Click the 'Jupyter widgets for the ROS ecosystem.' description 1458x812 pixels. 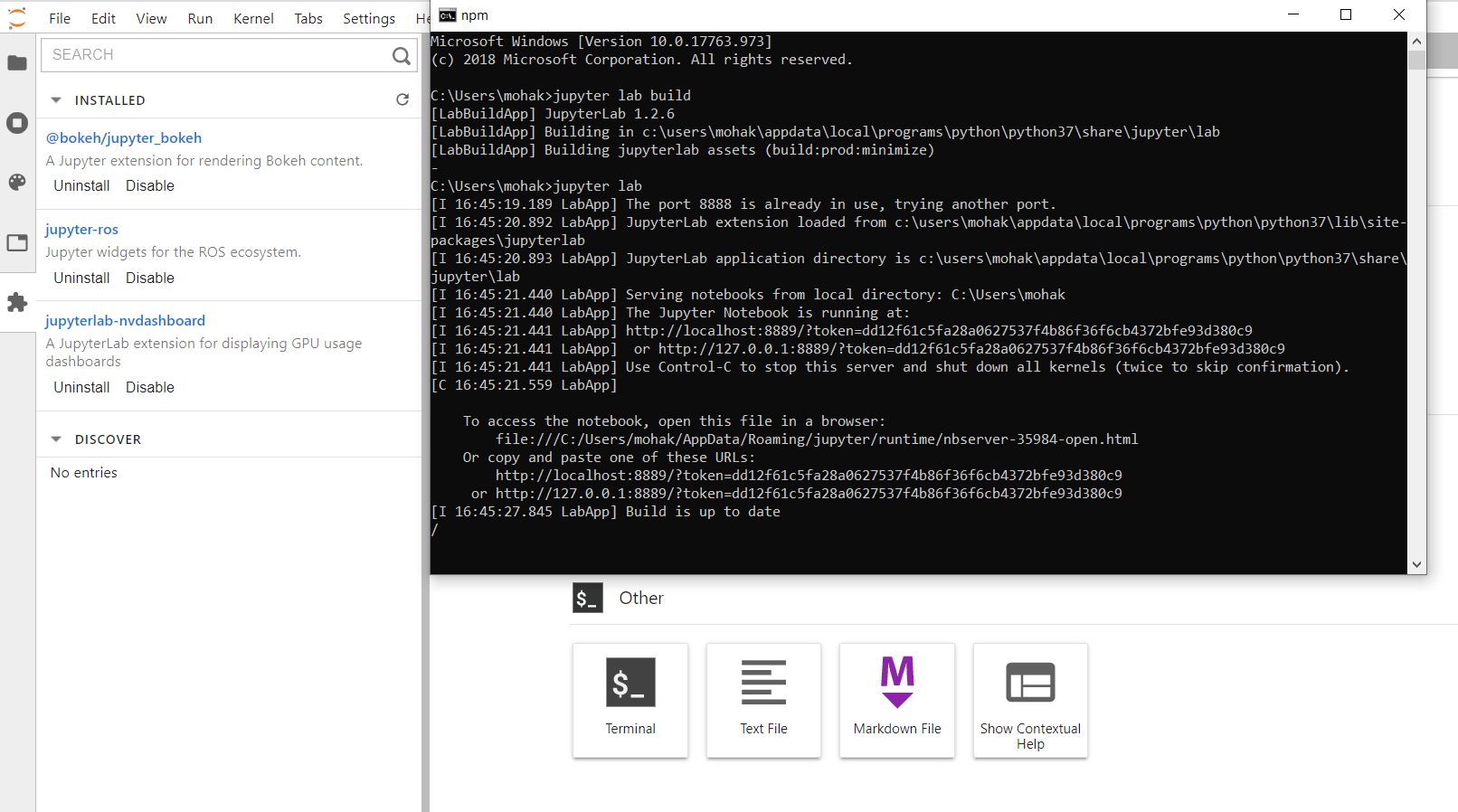click(x=174, y=252)
